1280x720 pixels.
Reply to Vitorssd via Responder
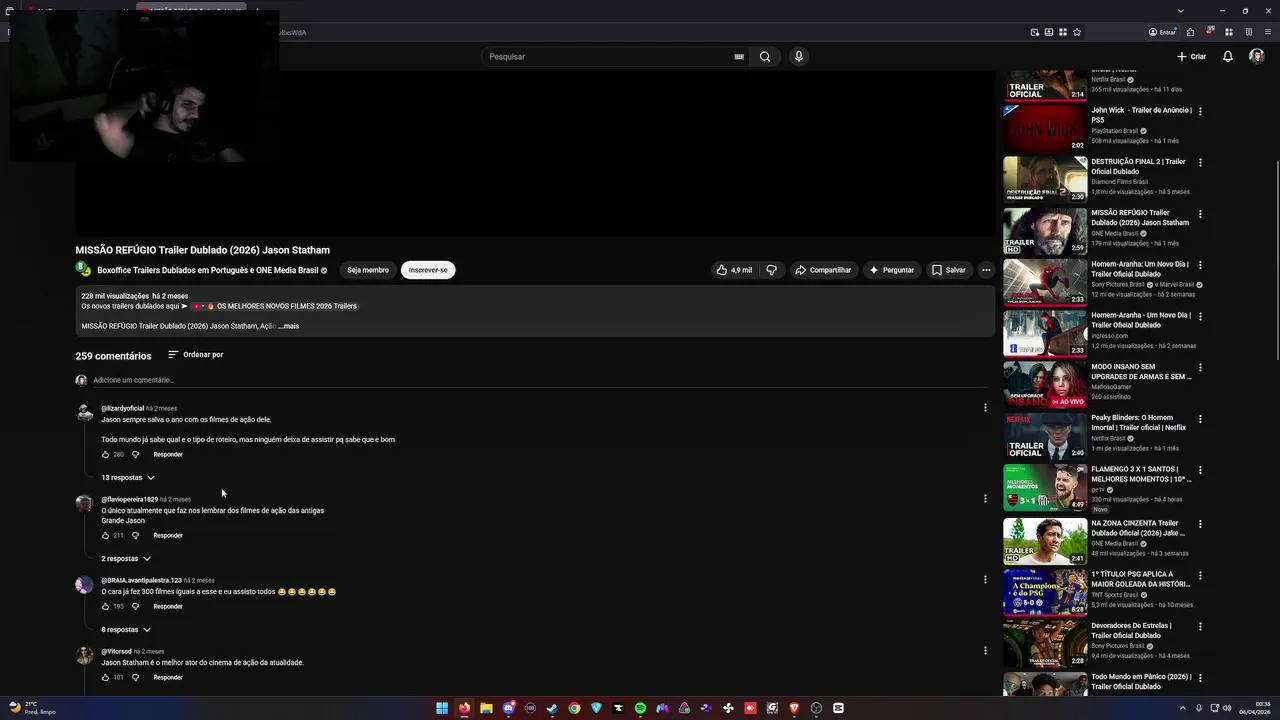[168, 678]
